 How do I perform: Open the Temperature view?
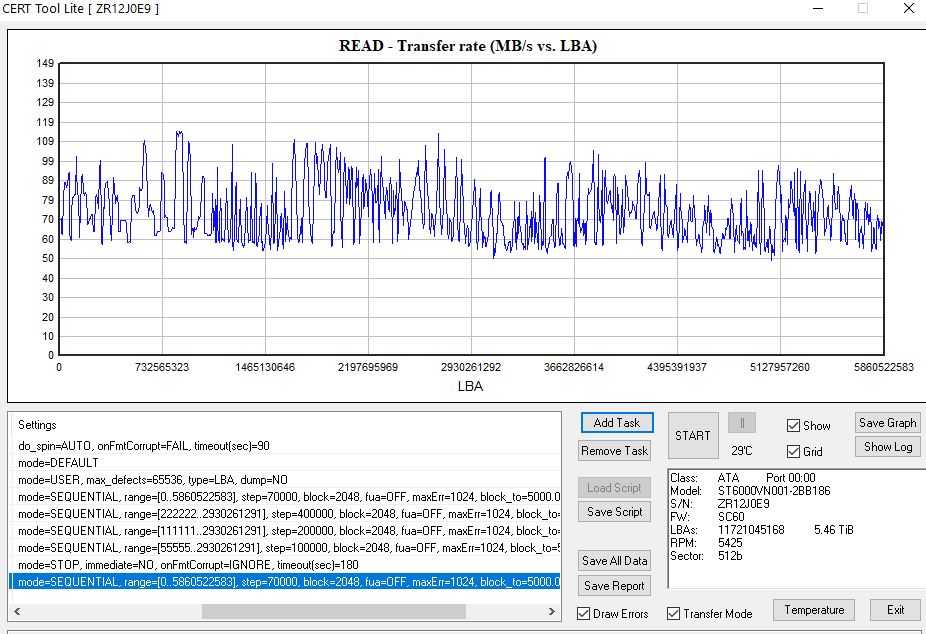[x=813, y=610]
